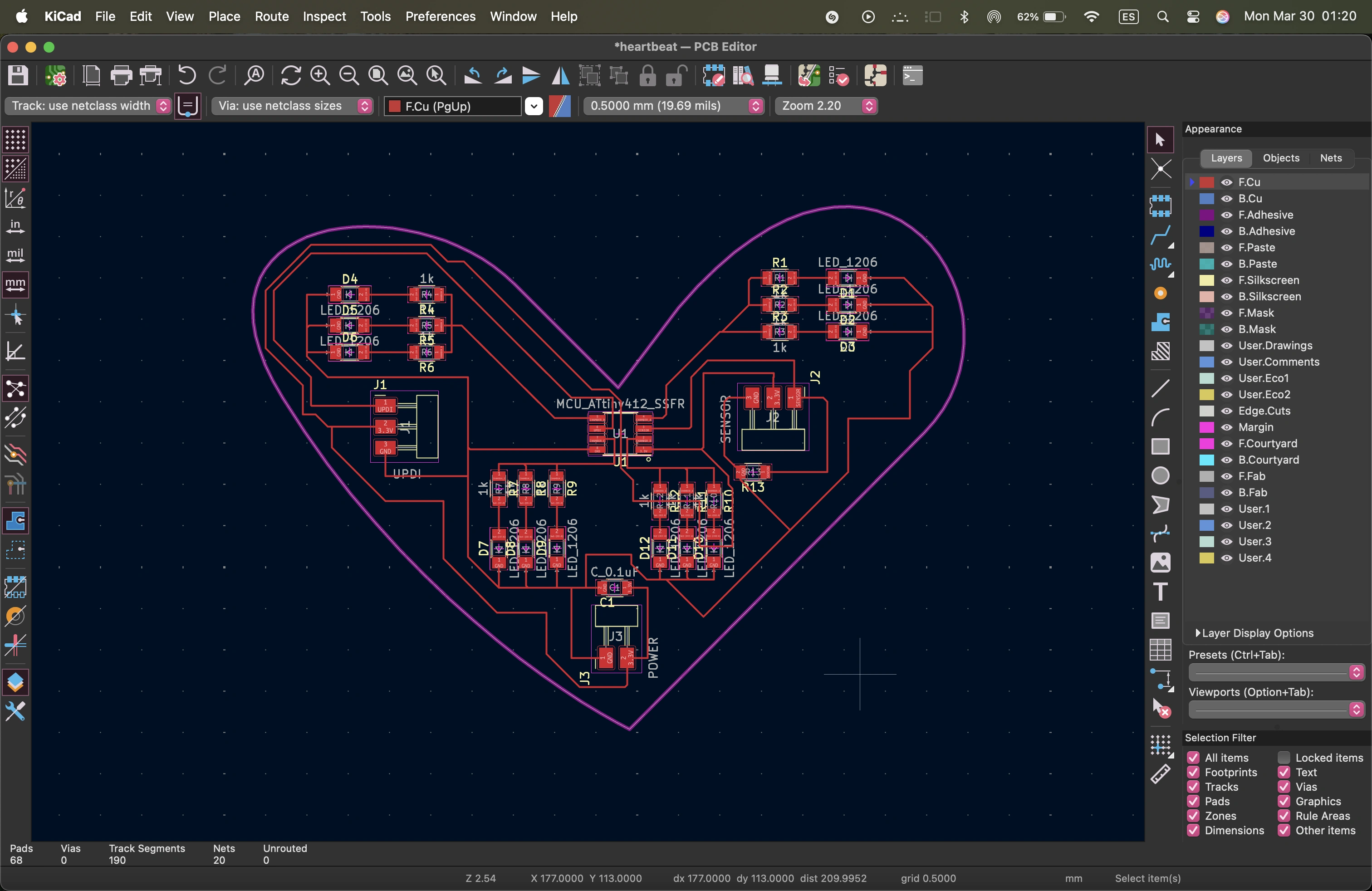The height and width of the screenshot is (891, 1372).
Task: Uncheck the Tracks selection filter
Action: (1193, 787)
